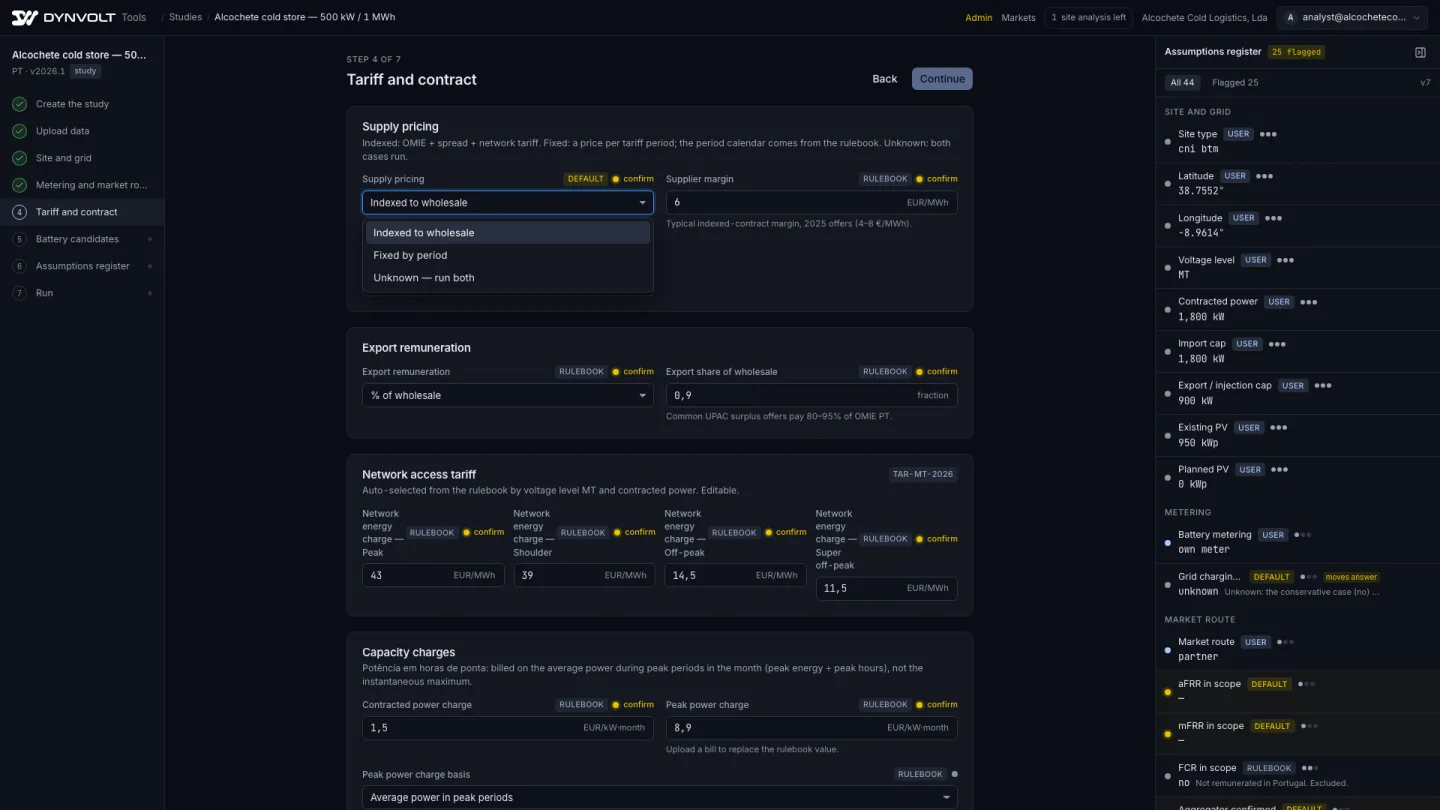Open the Peak power charge basis dropdown

tap(660, 797)
